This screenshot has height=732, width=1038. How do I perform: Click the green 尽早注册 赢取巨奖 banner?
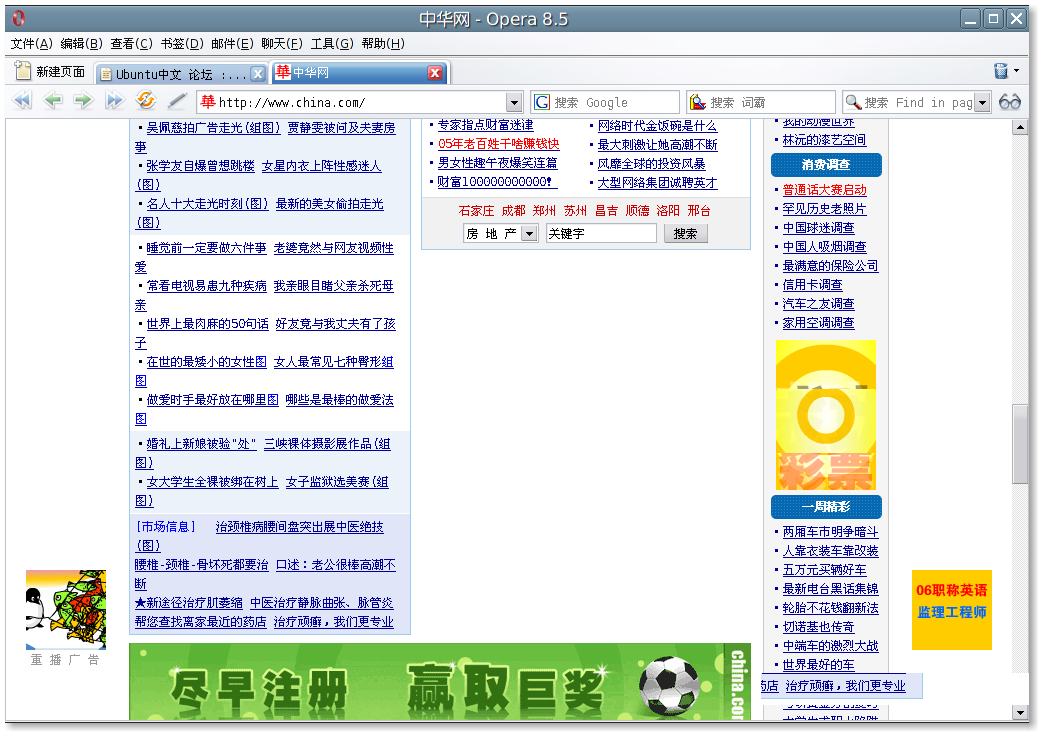tap(440, 682)
